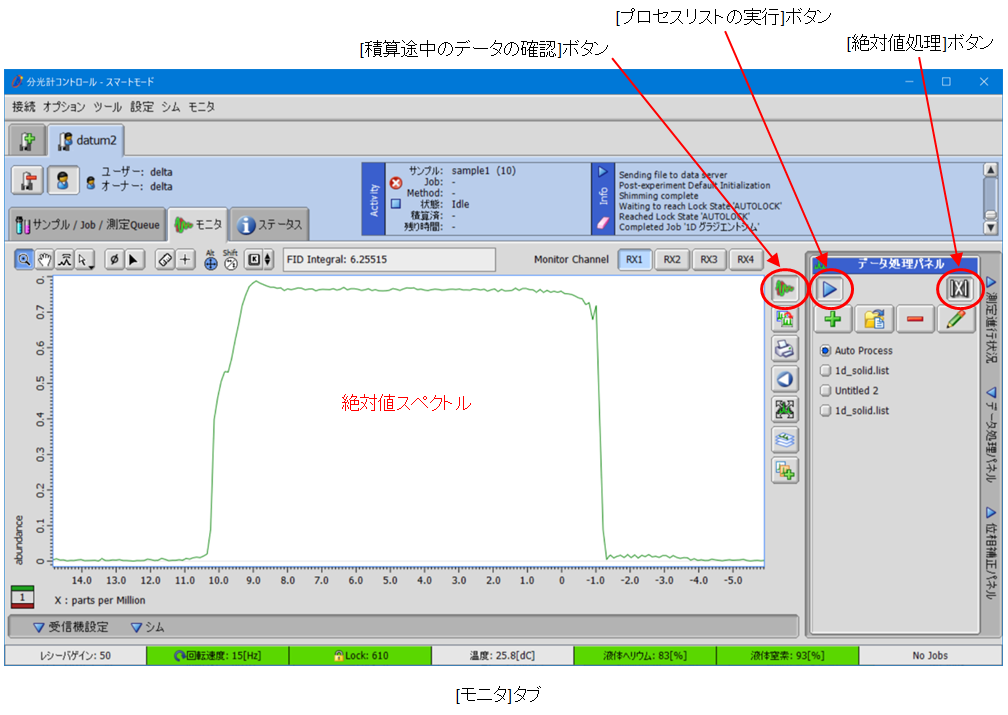Toggle the RX2 monitor channel
This screenshot has height=715, width=1008.
(672, 260)
